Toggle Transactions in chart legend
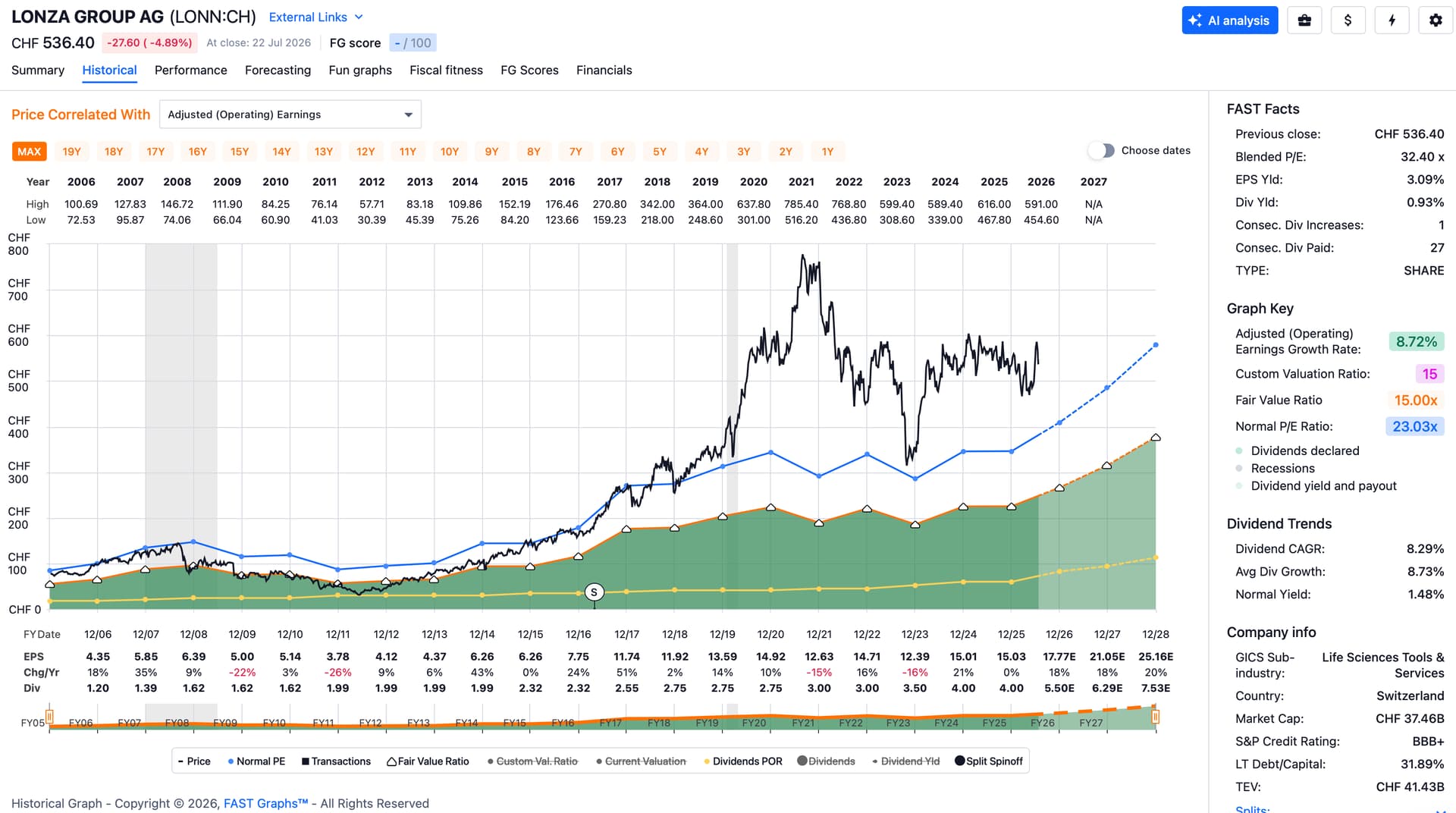This screenshot has height=813, width=1456. (336, 761)
